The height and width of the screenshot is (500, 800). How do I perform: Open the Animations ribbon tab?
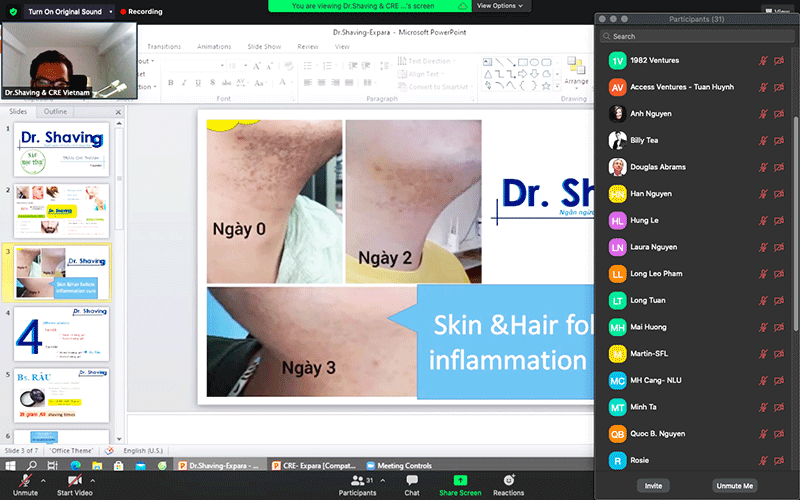214,46
